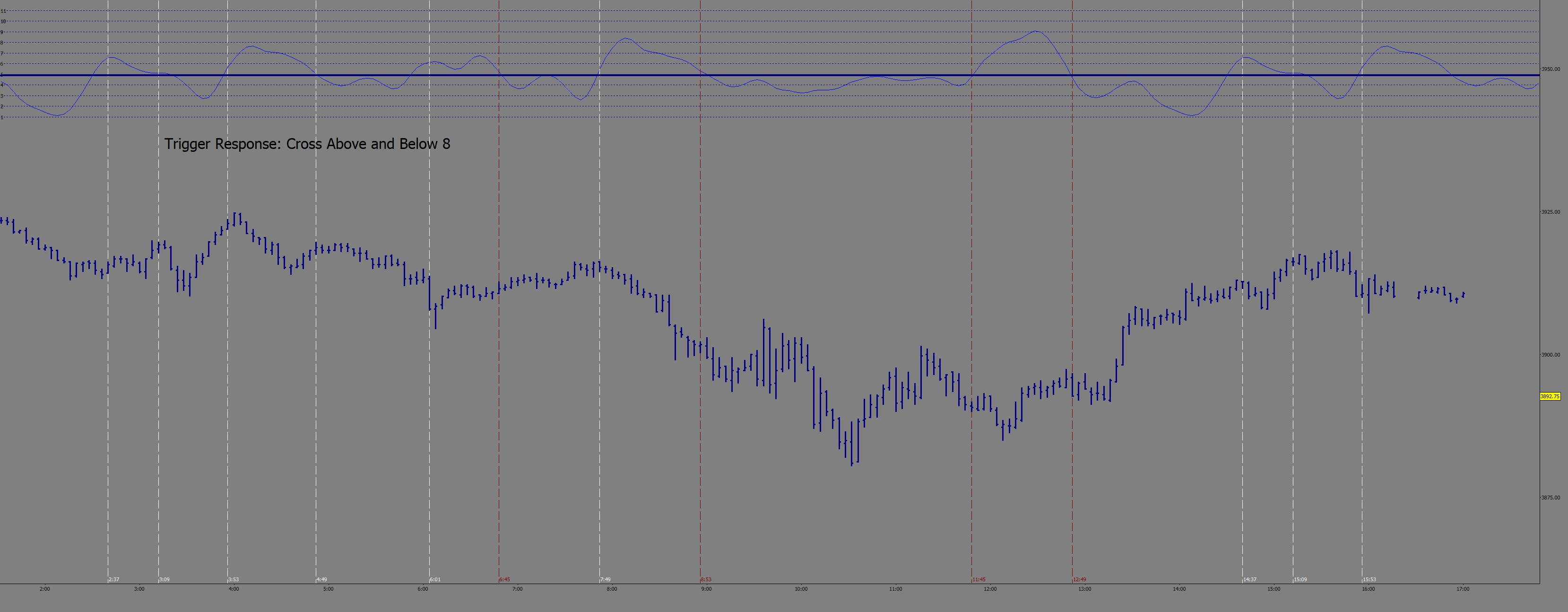Click the 5:00 time axis label
The image size is (1568, 612).
coord(328,589)
